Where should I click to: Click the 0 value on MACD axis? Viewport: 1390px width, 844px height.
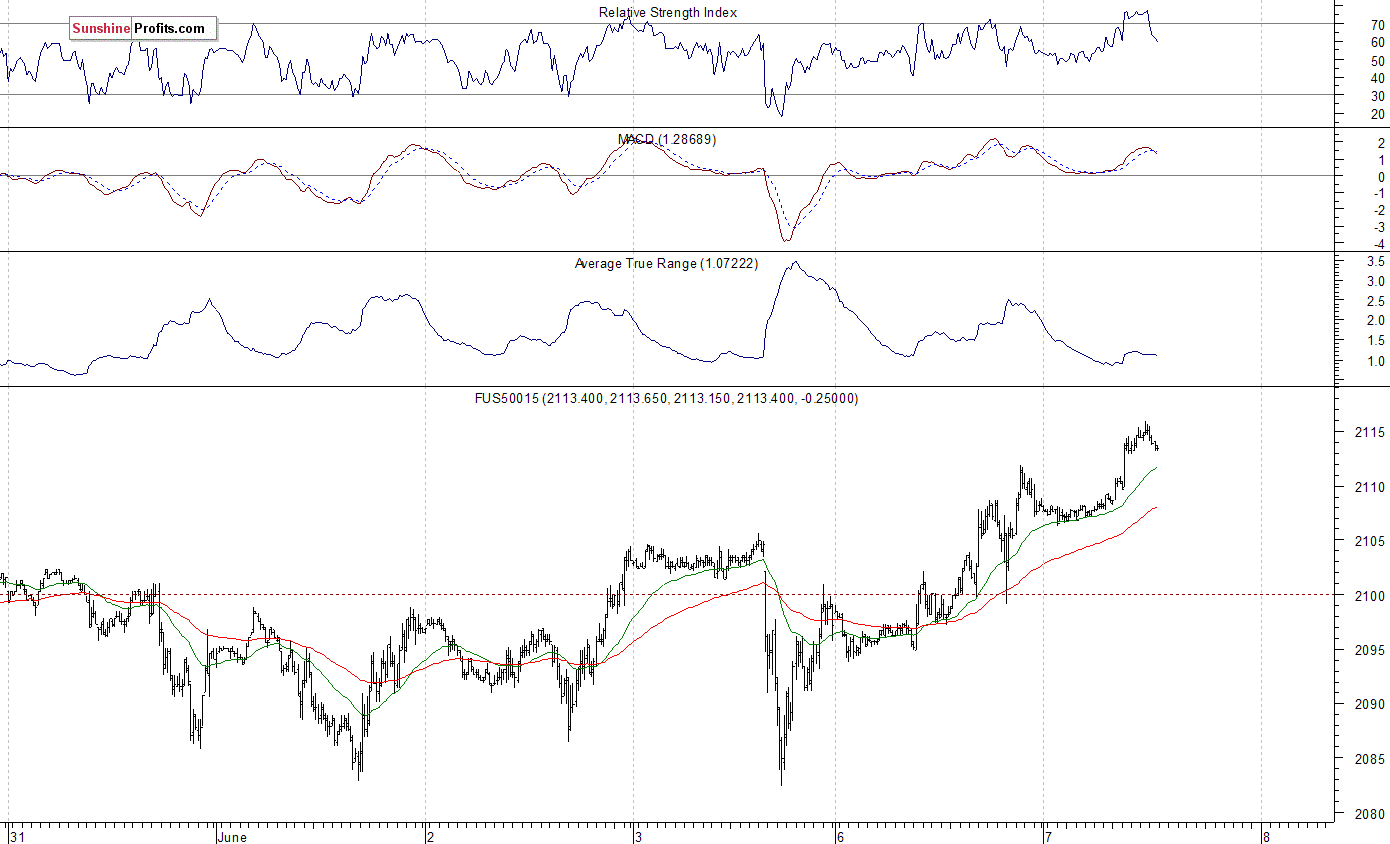(x=1381, y=177)
